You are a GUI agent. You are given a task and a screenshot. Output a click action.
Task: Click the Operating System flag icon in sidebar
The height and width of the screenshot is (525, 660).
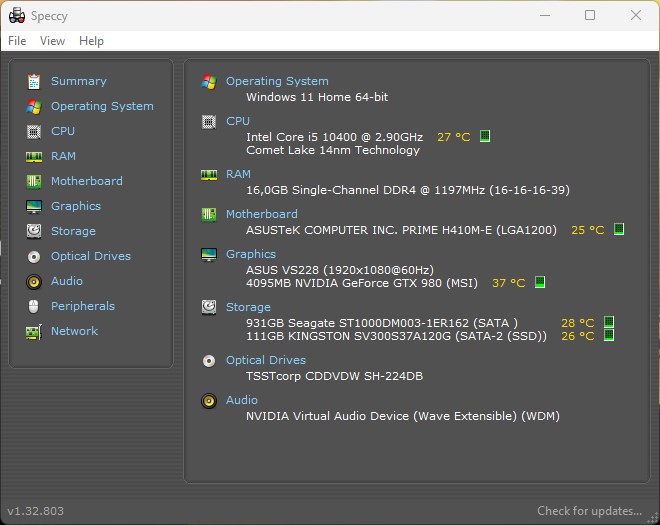pos(34,107)
